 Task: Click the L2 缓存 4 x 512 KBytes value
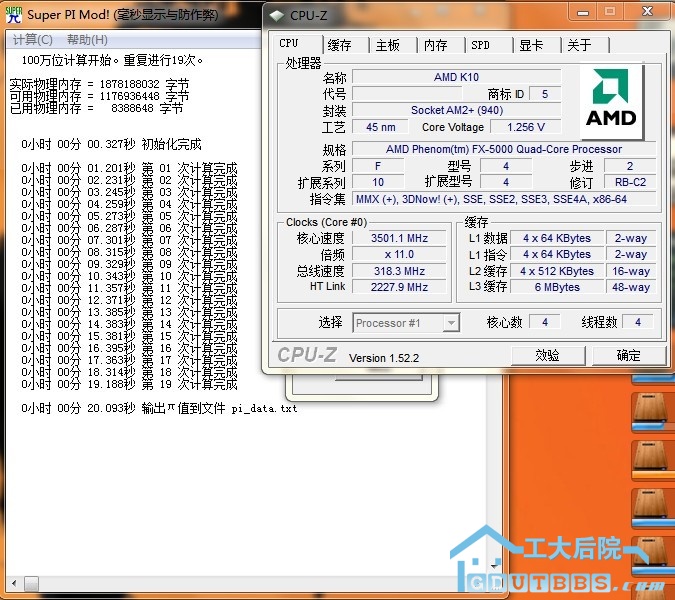[x=557, y=271]
